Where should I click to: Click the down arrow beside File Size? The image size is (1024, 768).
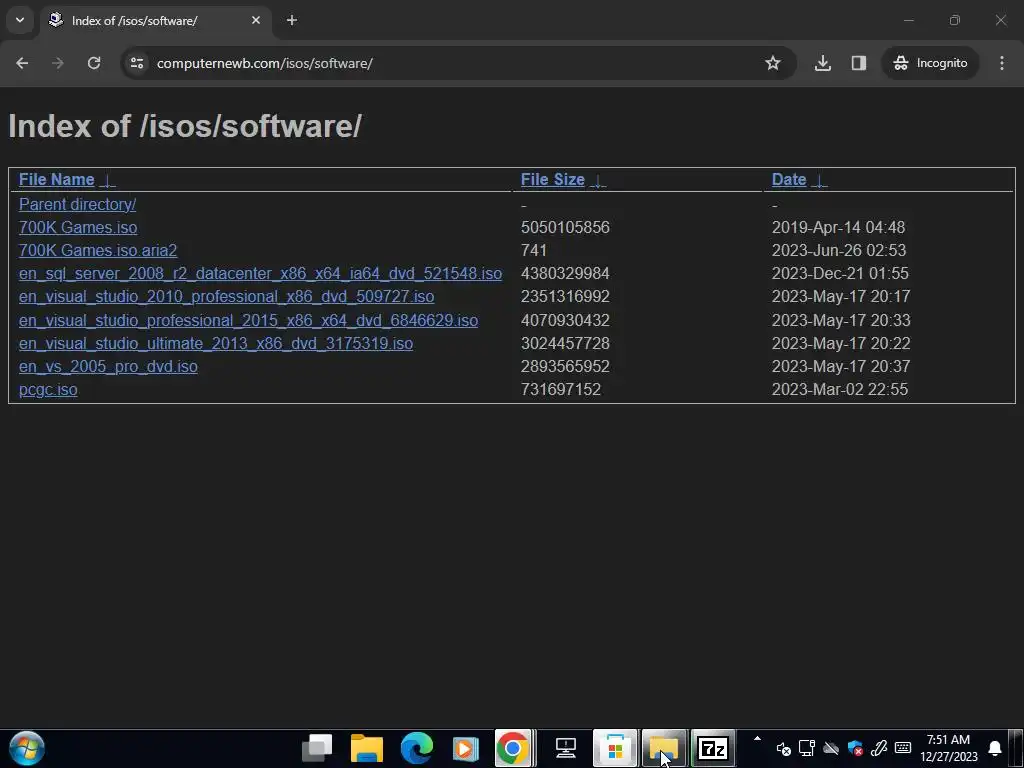(598, 180)
